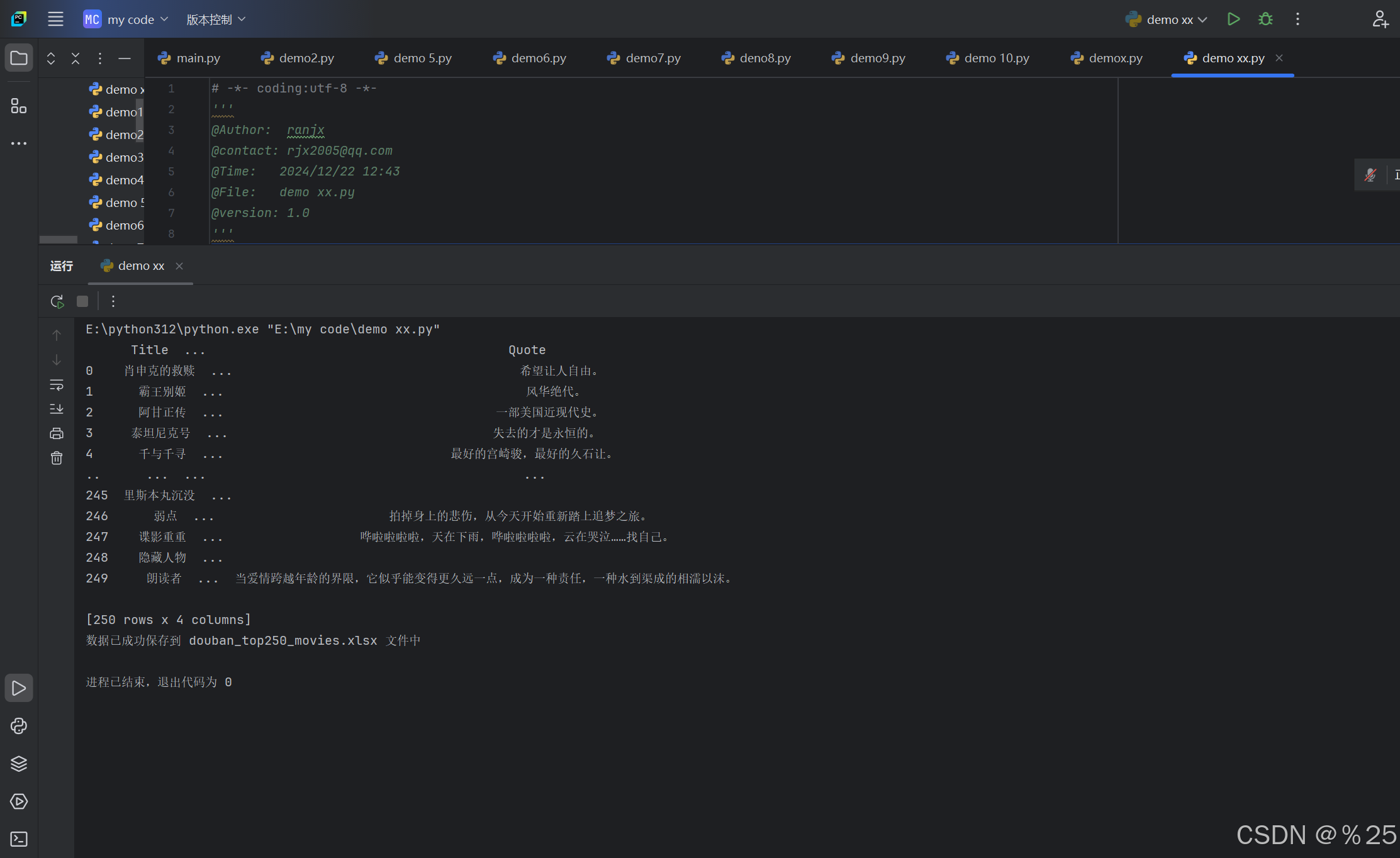1400x858 pixels.
Task: Toggle scroll to end of output
Action: click(57, 409)
